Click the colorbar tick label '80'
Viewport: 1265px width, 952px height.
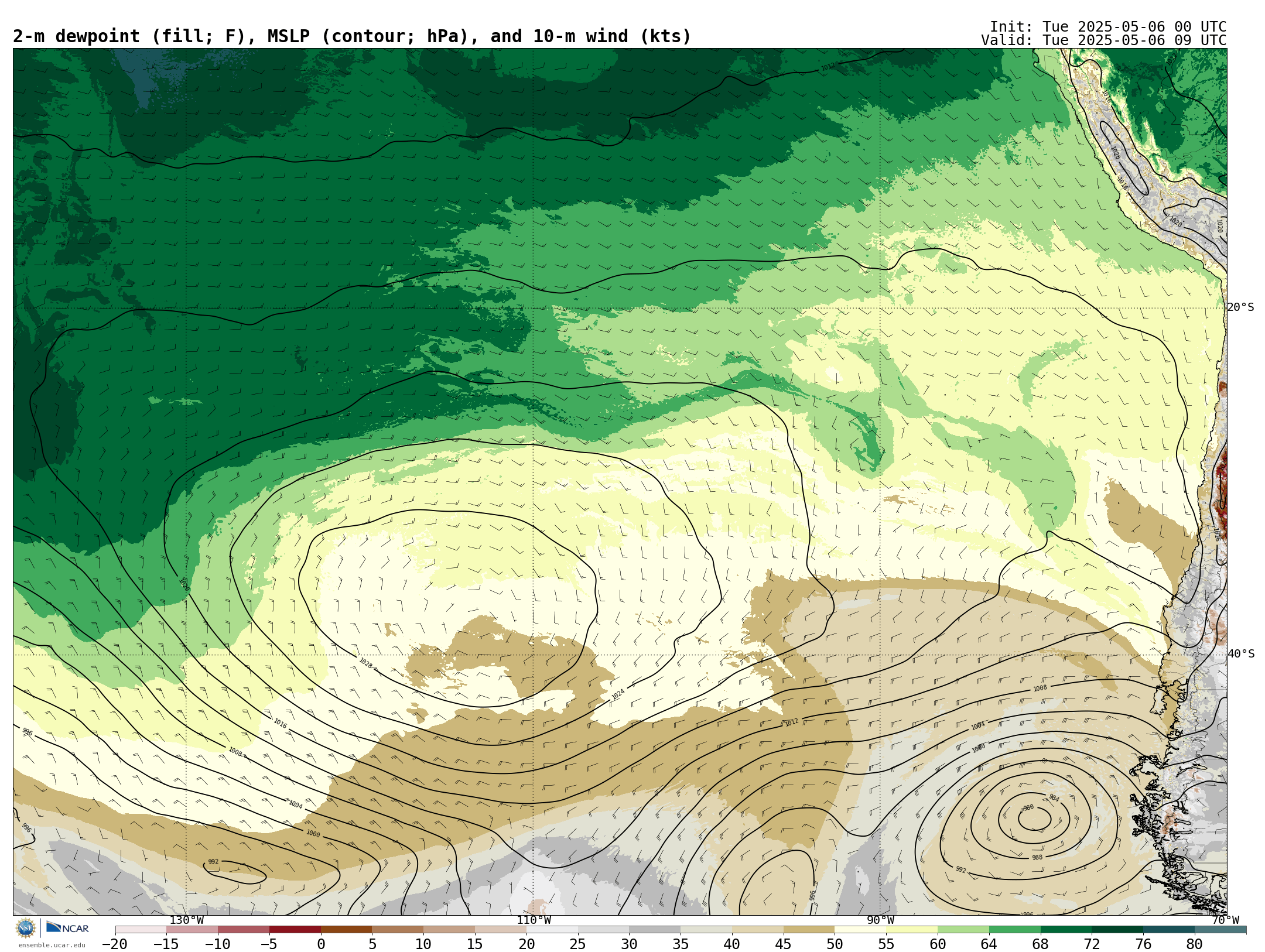point(1195,944)
